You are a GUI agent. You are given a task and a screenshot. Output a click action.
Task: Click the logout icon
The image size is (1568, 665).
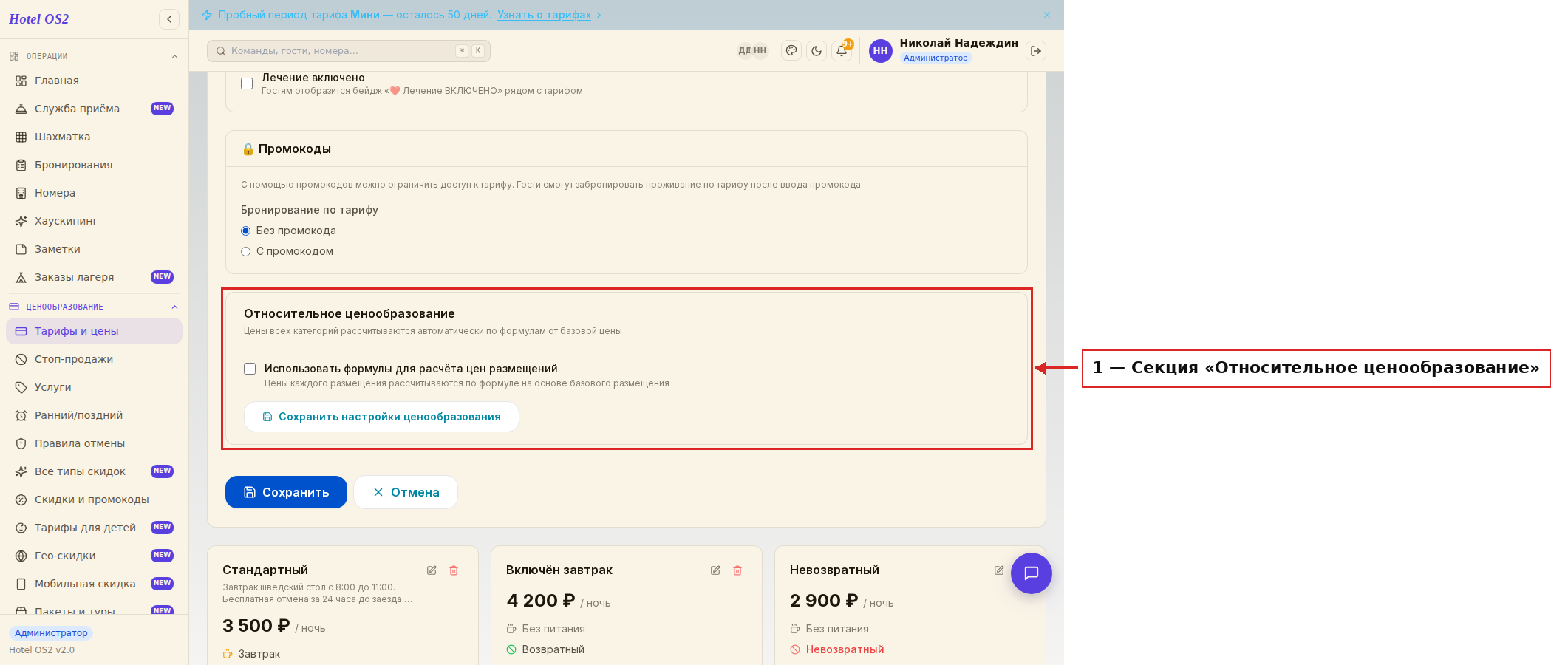1036,51
